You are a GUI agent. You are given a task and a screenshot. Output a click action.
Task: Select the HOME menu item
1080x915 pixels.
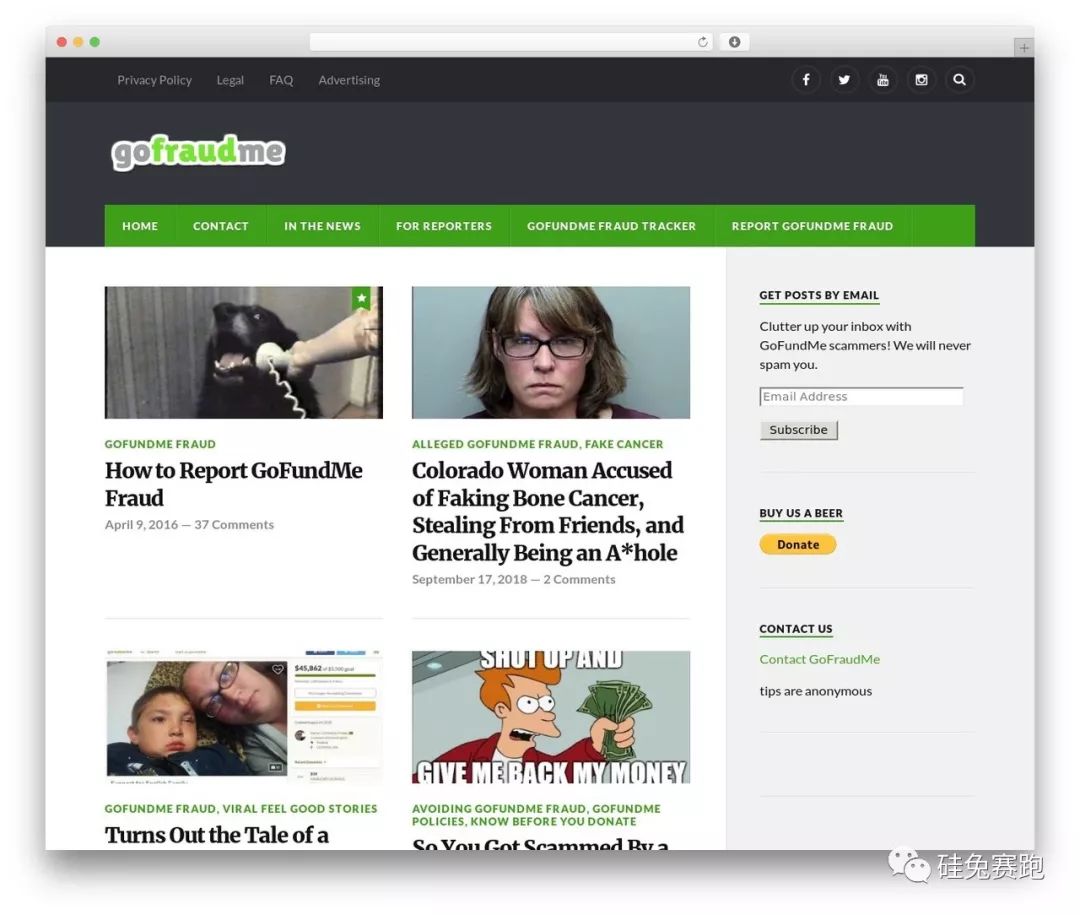coord(140,226)
